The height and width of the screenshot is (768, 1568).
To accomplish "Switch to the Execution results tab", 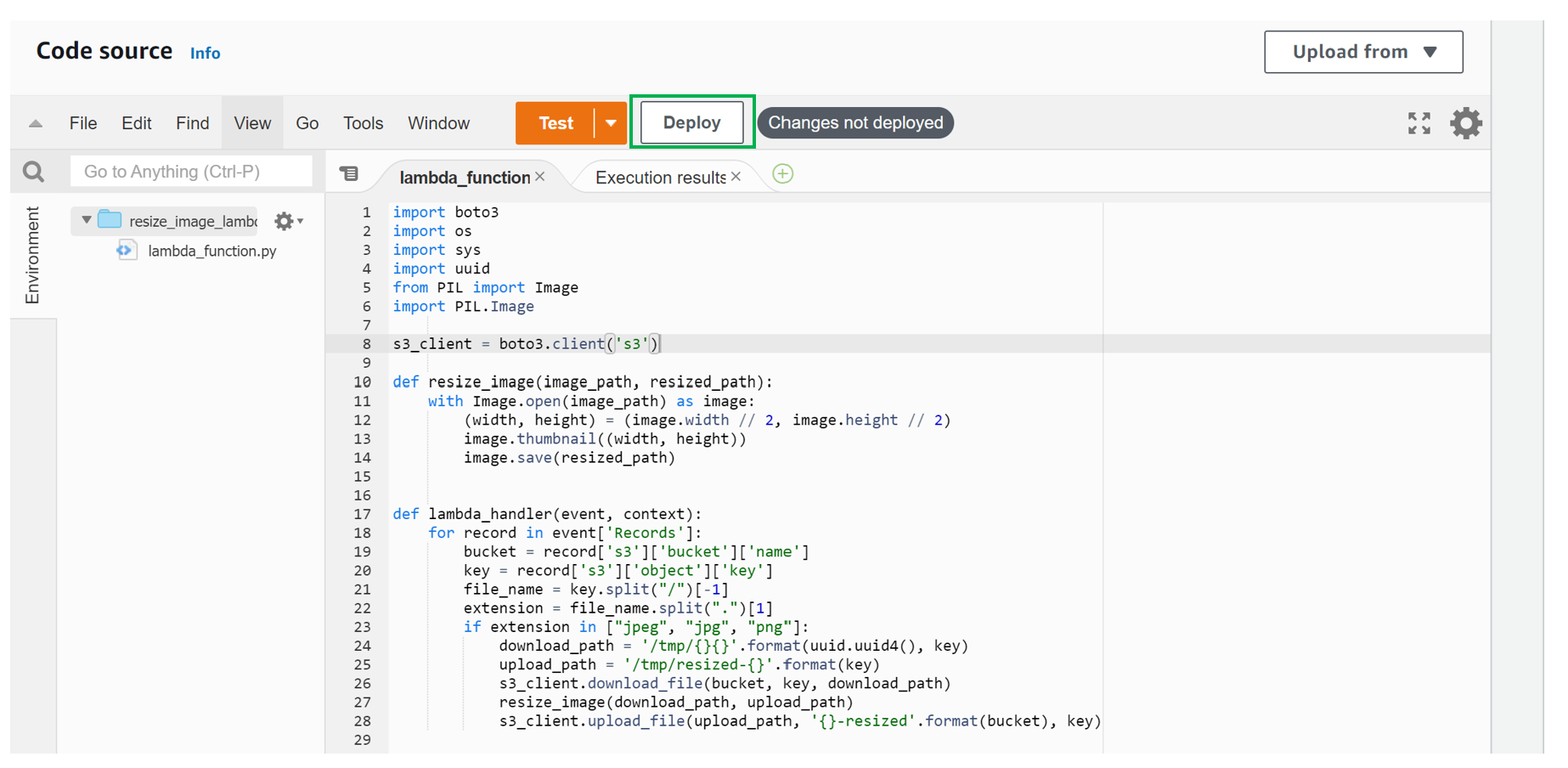I will click(x=659, y=178).
